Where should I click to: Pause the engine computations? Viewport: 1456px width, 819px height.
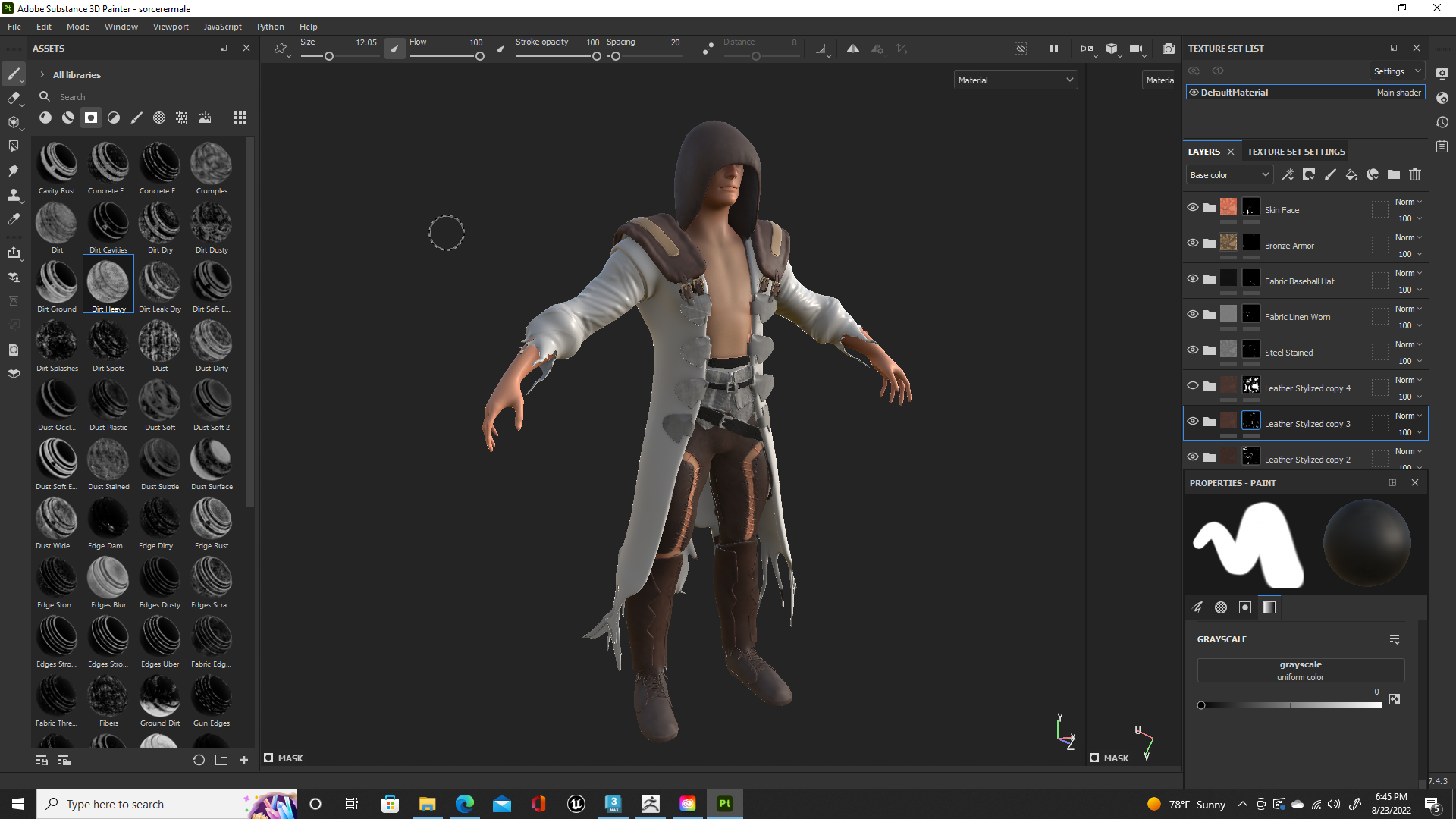tap(1054, 49)
